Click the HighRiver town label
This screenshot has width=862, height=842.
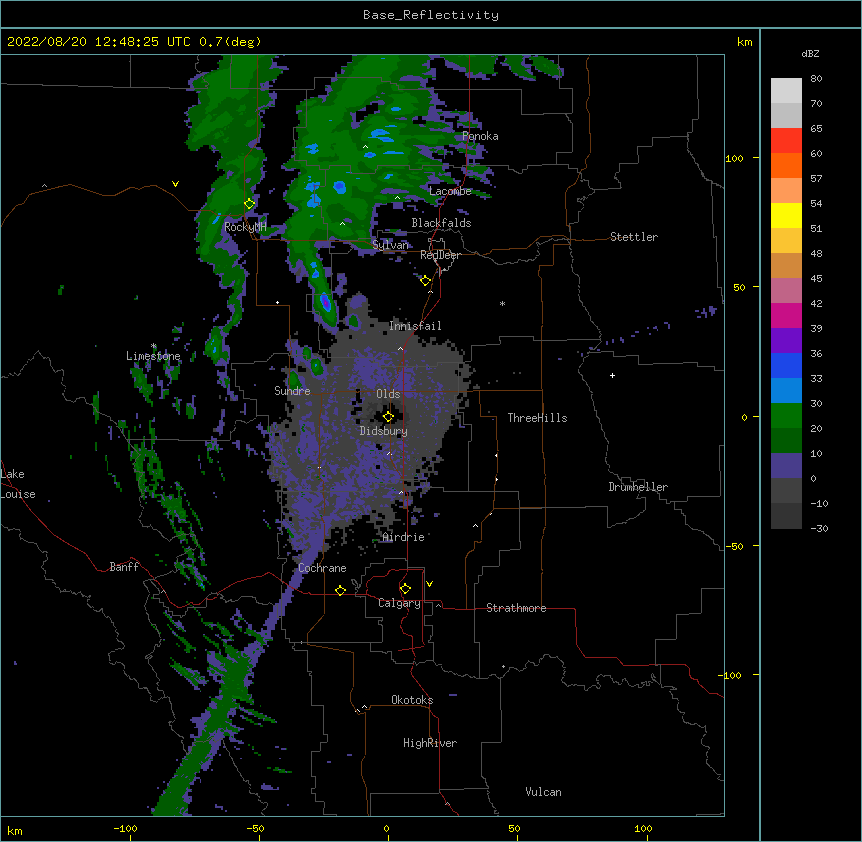(430, 743)
